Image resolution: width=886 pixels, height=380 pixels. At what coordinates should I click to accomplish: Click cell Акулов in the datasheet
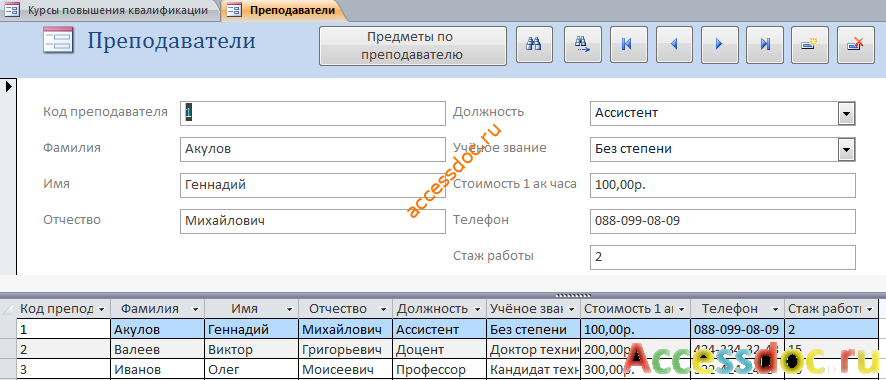point(158,329)
